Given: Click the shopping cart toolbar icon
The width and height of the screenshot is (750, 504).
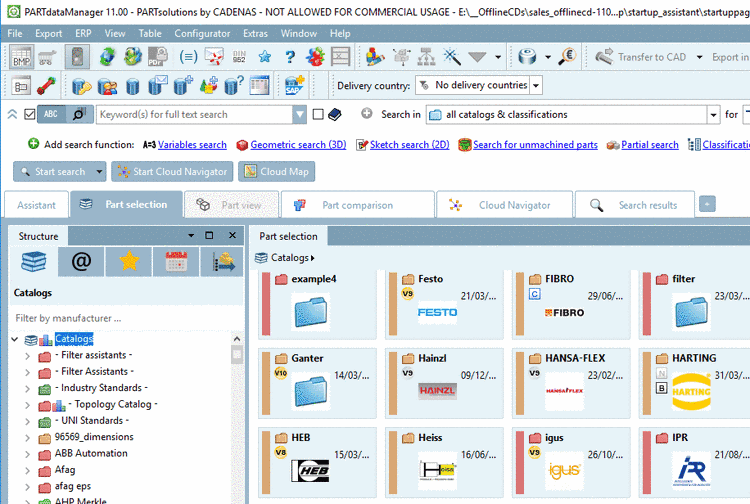Looking at the screenshot, I should [x=47, y=57].
